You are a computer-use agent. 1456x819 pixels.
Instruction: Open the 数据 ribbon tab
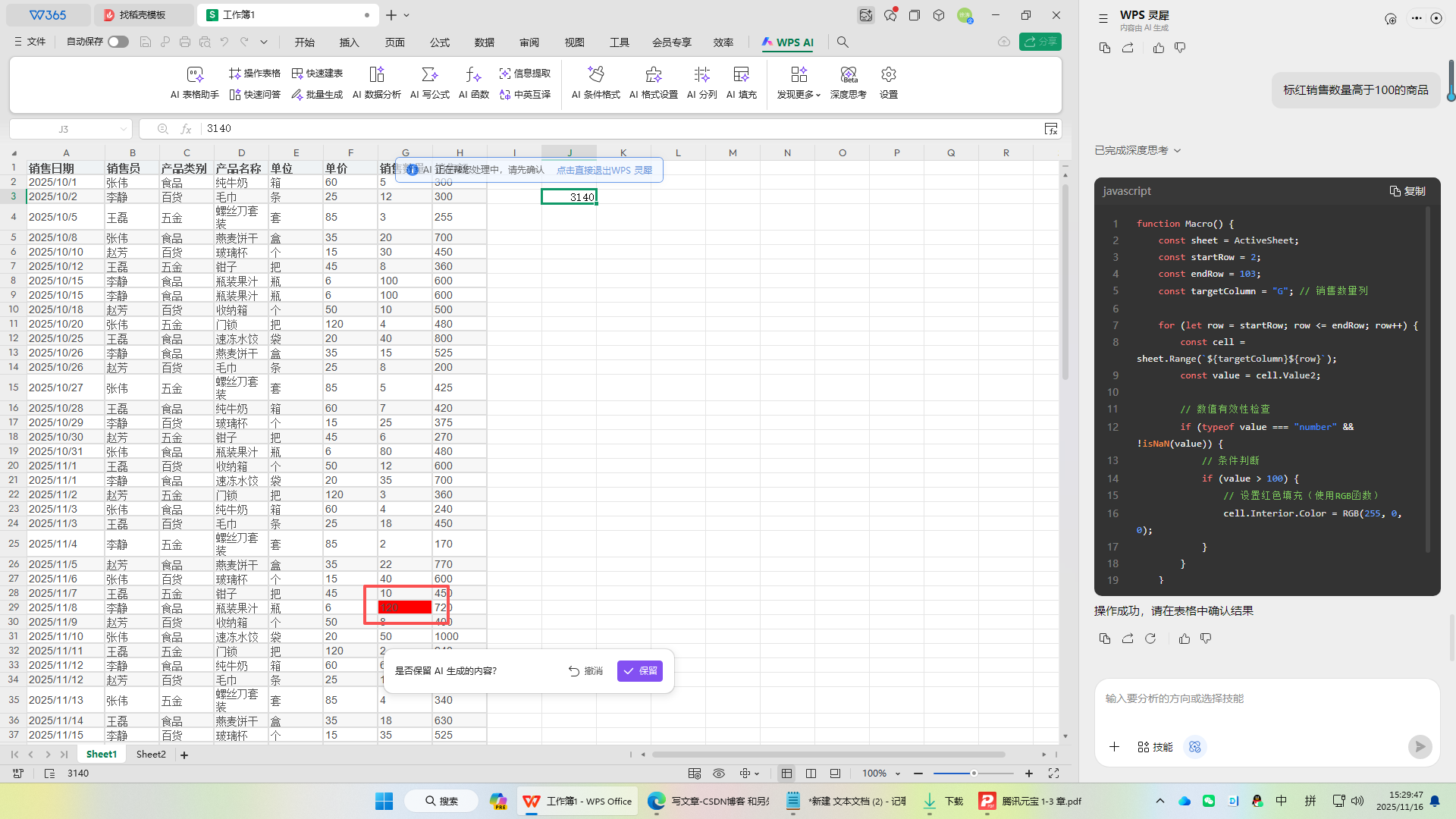point(484,42)
